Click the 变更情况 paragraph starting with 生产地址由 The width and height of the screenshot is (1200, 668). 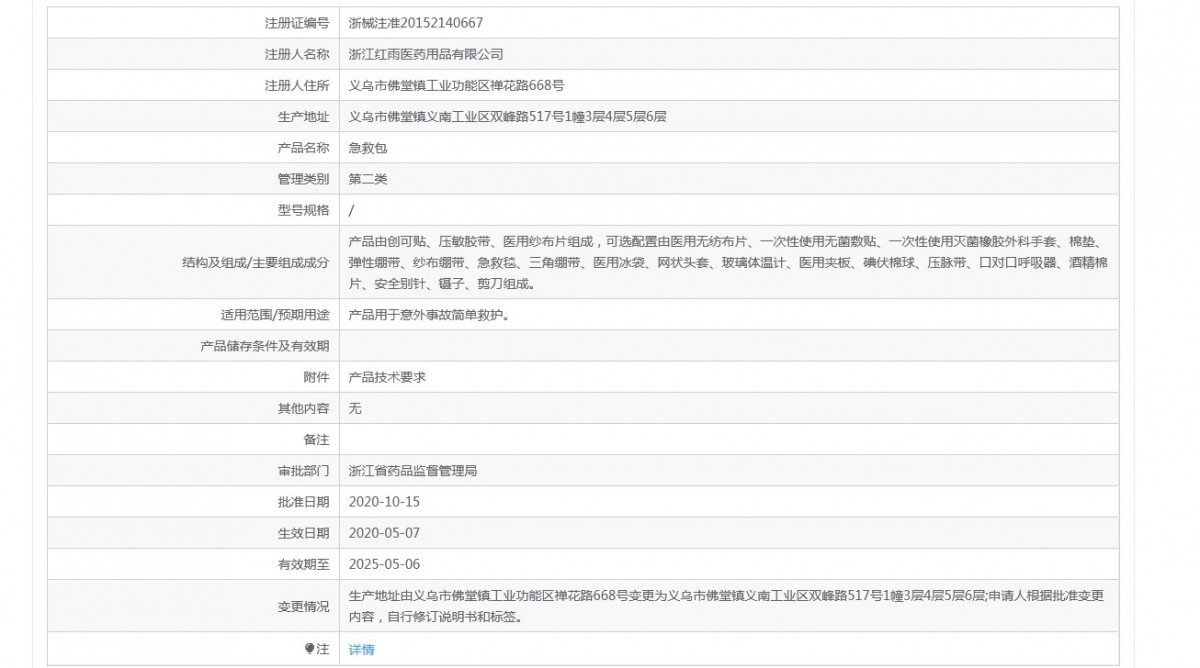(726, 606)
